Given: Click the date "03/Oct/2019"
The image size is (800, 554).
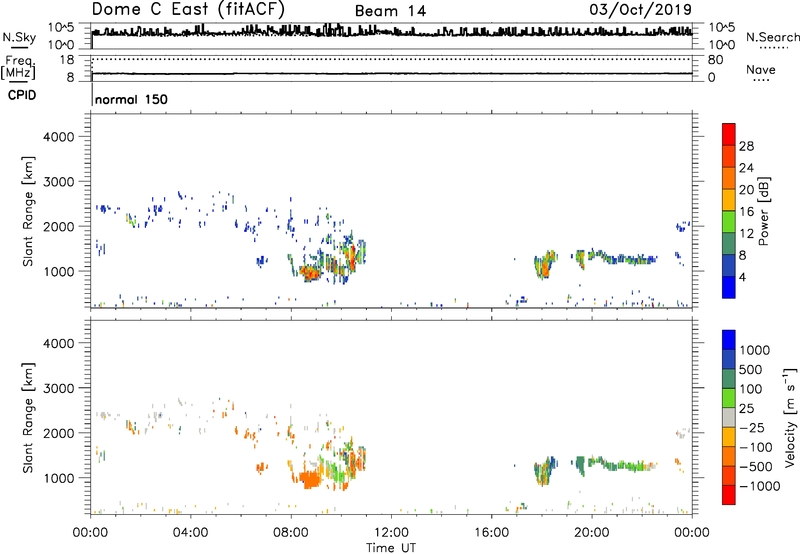Looking at the screenshot, I should click(641, 10).
